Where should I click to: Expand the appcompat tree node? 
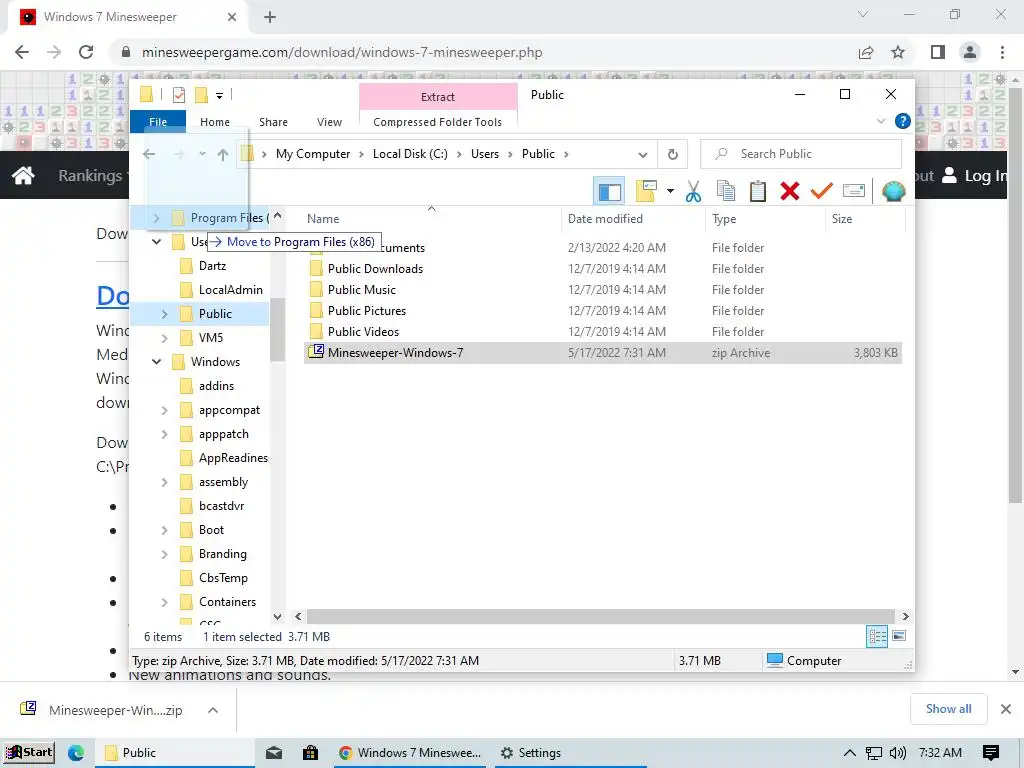[x=165, y=410]
